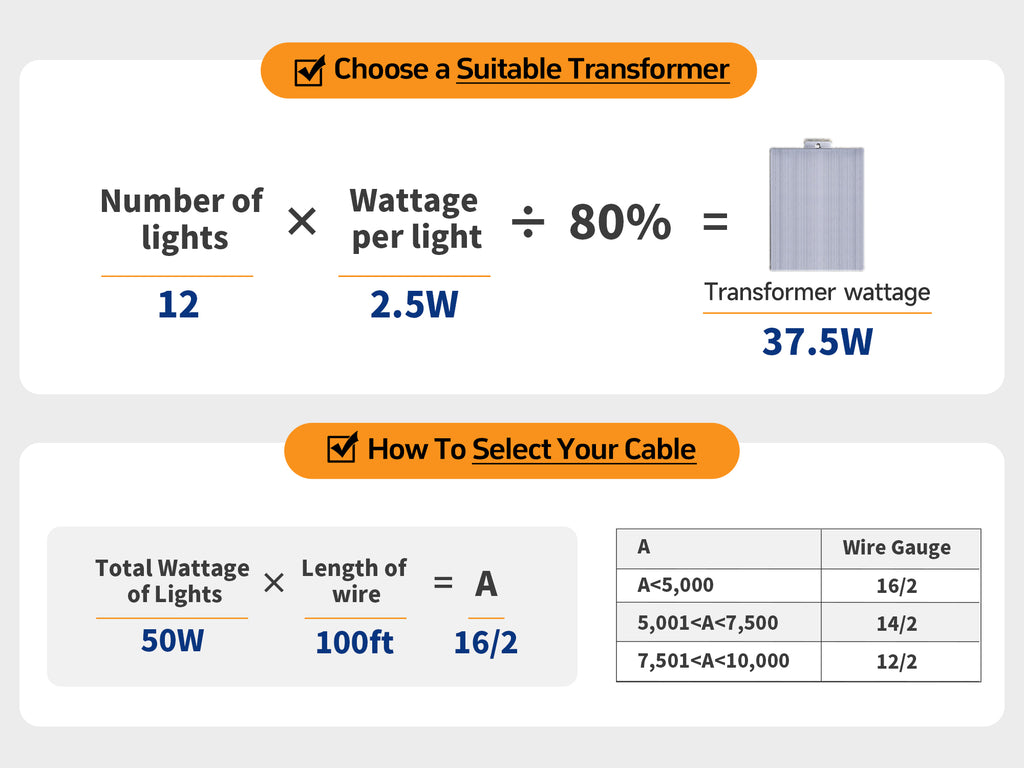Click the multiplication sign after "Number of lights"
Viewport: 1024px width, 768px height.
pos(301,222)
